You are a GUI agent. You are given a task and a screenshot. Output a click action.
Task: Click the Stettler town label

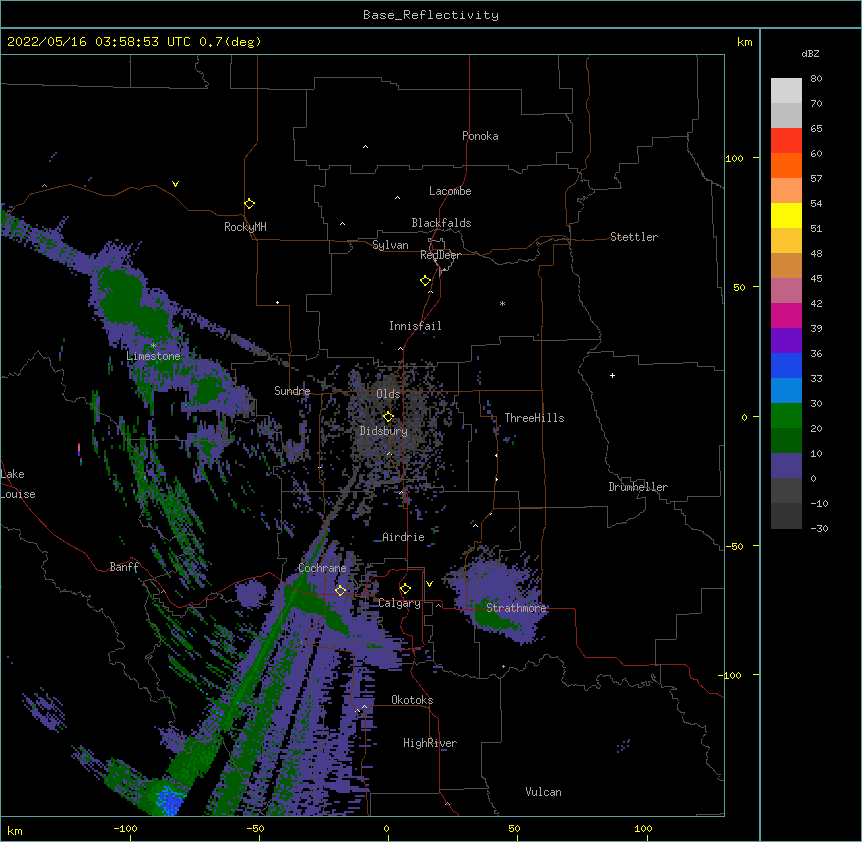point(633,237)
